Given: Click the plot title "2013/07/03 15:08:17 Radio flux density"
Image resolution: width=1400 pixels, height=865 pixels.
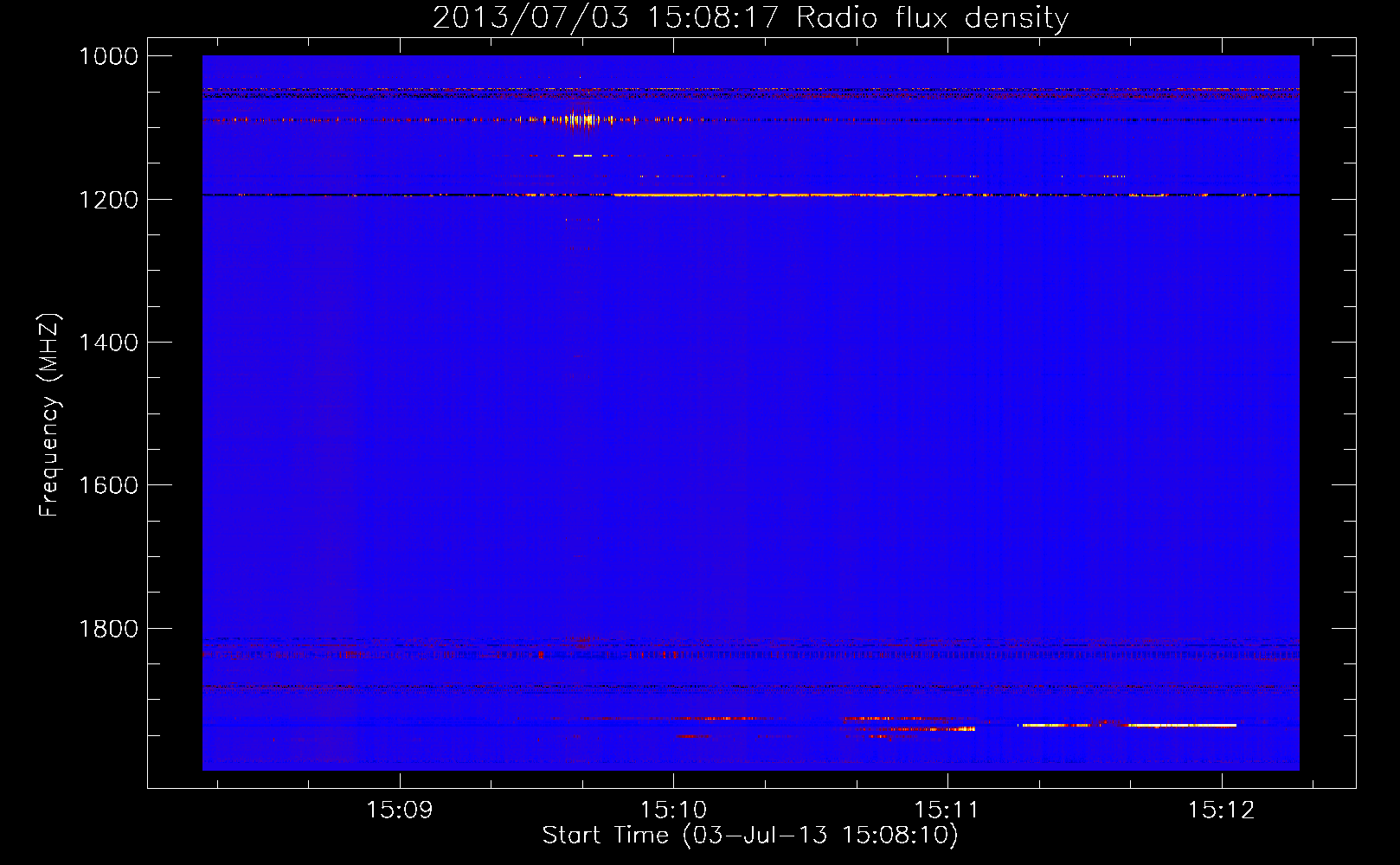Looking at the screenshot, I should pyautogui.click(x=750, y=18).
